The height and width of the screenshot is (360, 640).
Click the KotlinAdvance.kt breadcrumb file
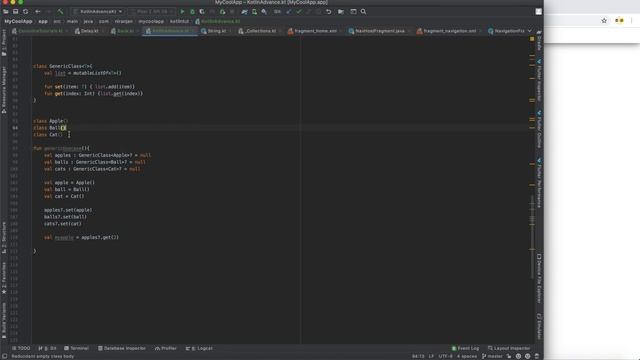click(218, 21)
